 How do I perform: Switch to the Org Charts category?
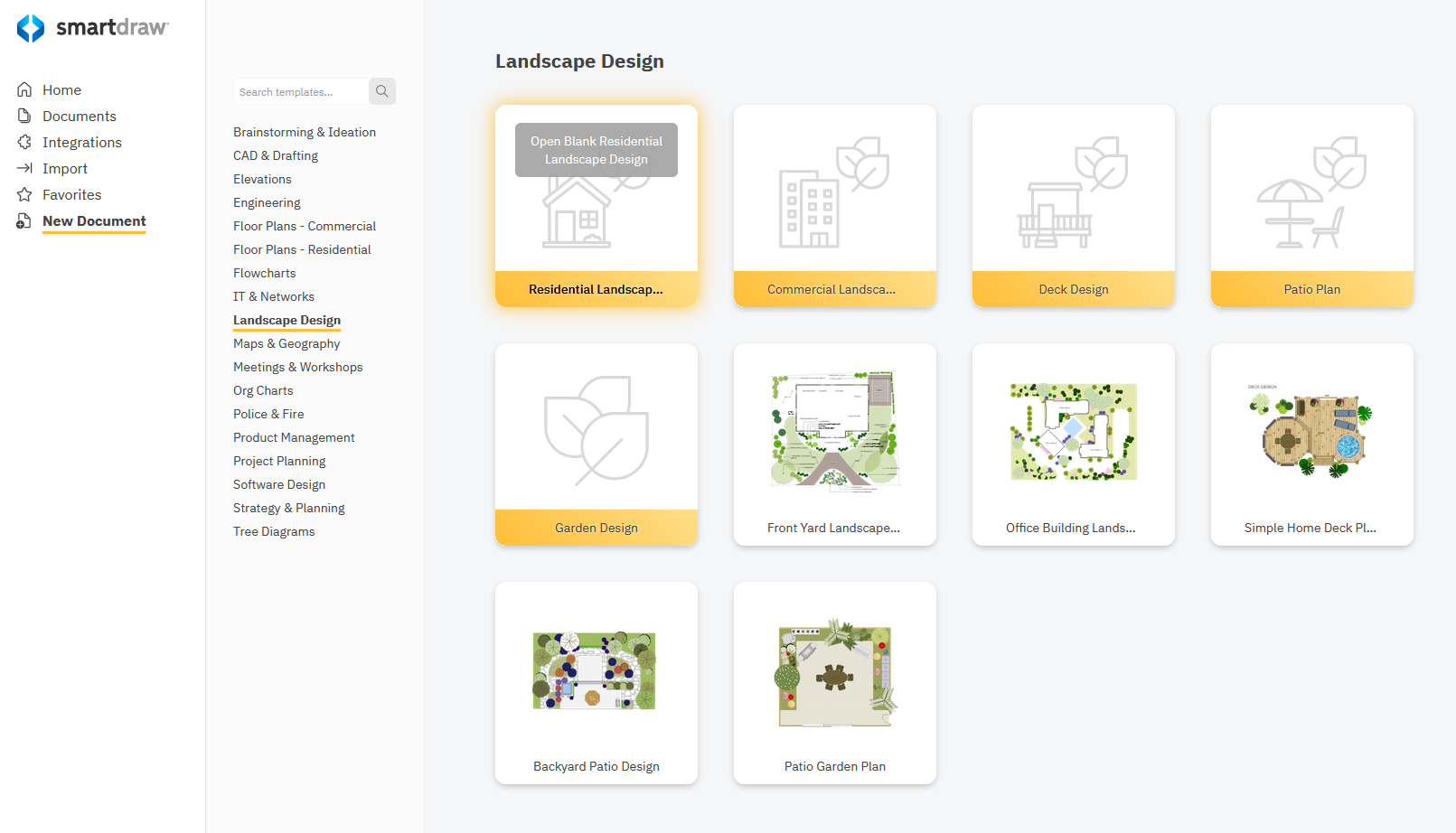(263, 390)
